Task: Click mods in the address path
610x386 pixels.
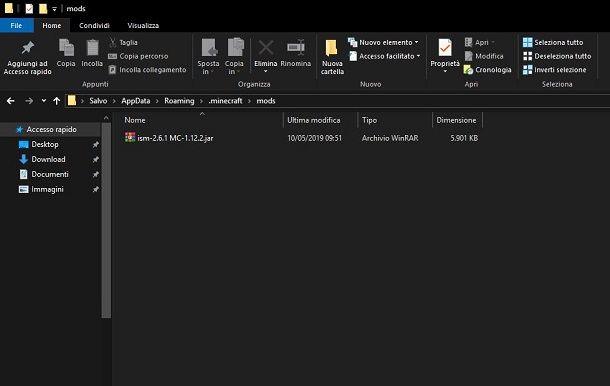Action: pyautogui.click(x=266, y=101)
